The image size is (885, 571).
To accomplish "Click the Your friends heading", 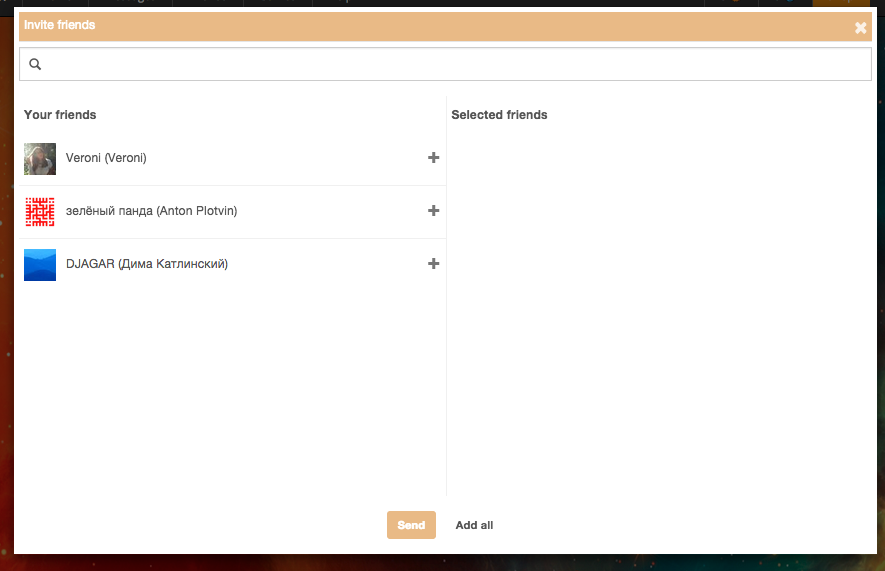I will pos(60,115).
